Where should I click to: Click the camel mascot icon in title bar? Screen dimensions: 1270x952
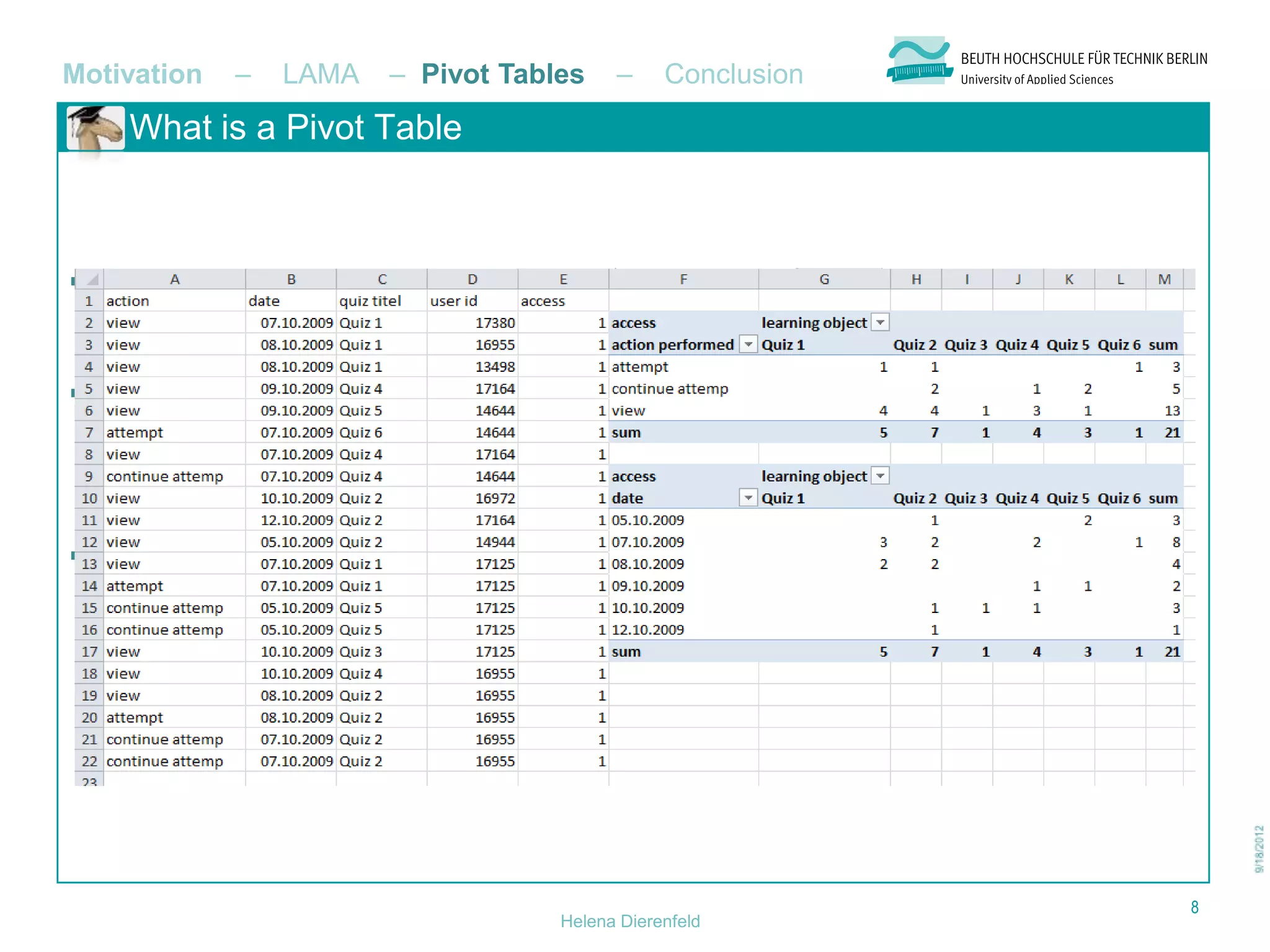click(x=95, y=128)
